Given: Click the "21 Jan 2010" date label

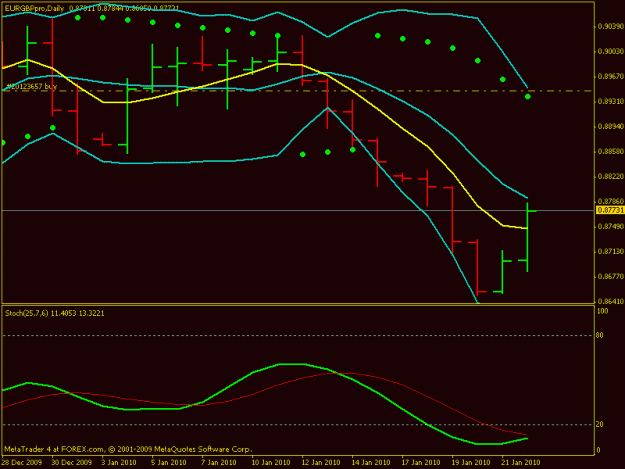Looking at the screenshot, I should pyautogui.click(x=520, y=462).
